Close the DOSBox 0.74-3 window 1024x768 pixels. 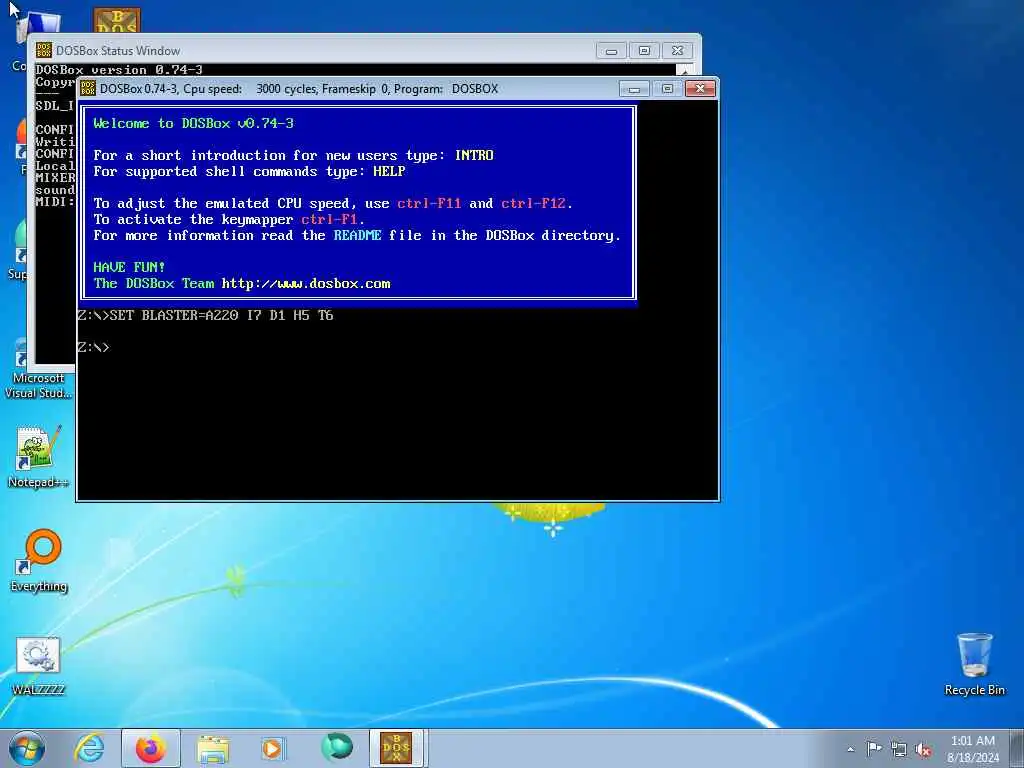(x=700, y=88)
